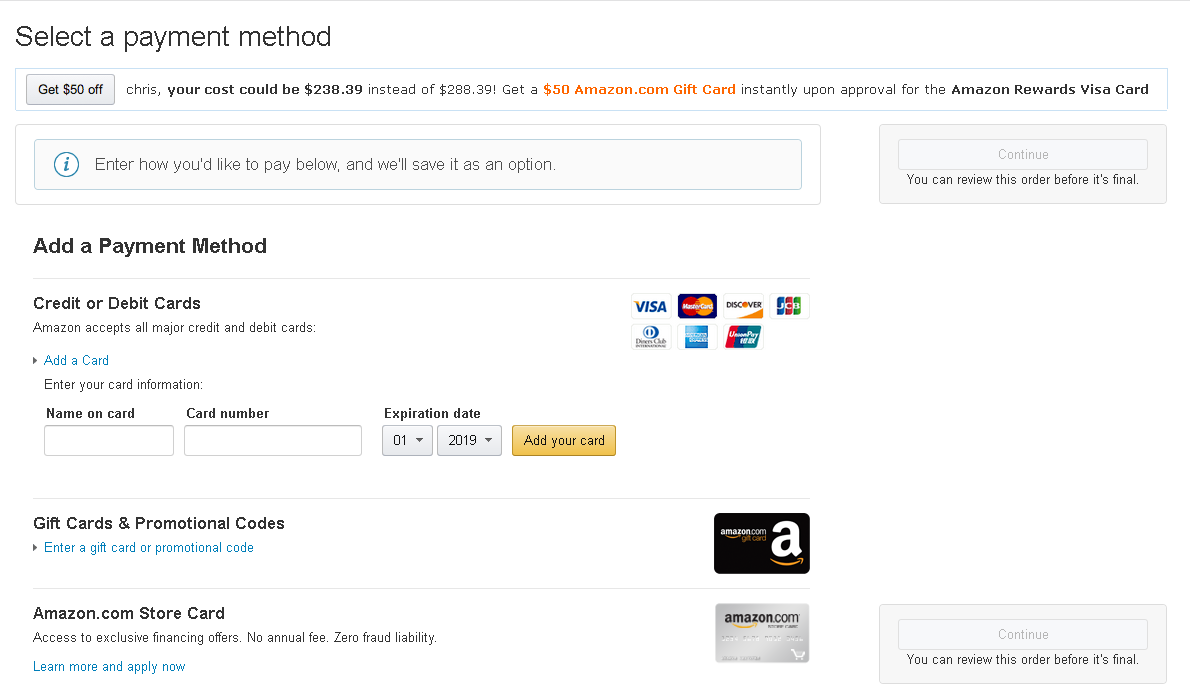Collapse the Add a Card section
The width and height of the screenshot is (1190, 699).
[76, 360]
